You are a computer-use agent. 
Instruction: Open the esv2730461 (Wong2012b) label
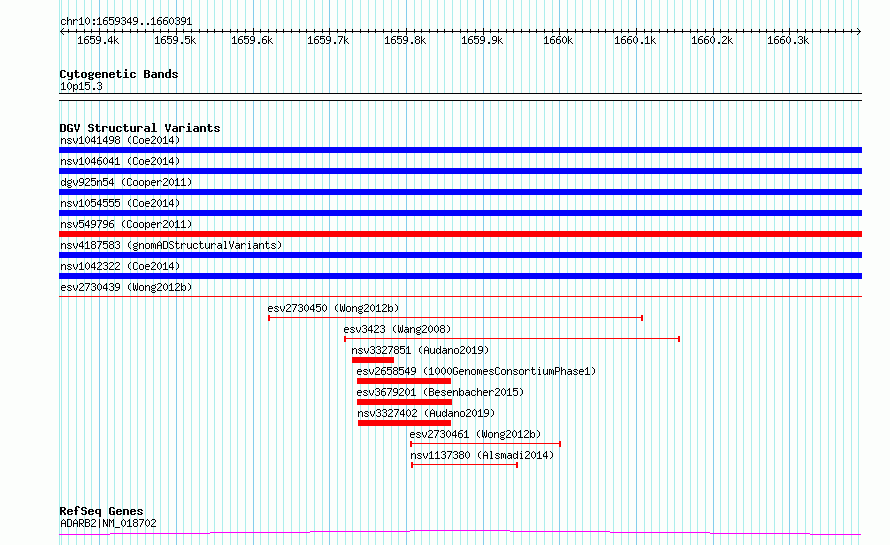coord(475,434)
